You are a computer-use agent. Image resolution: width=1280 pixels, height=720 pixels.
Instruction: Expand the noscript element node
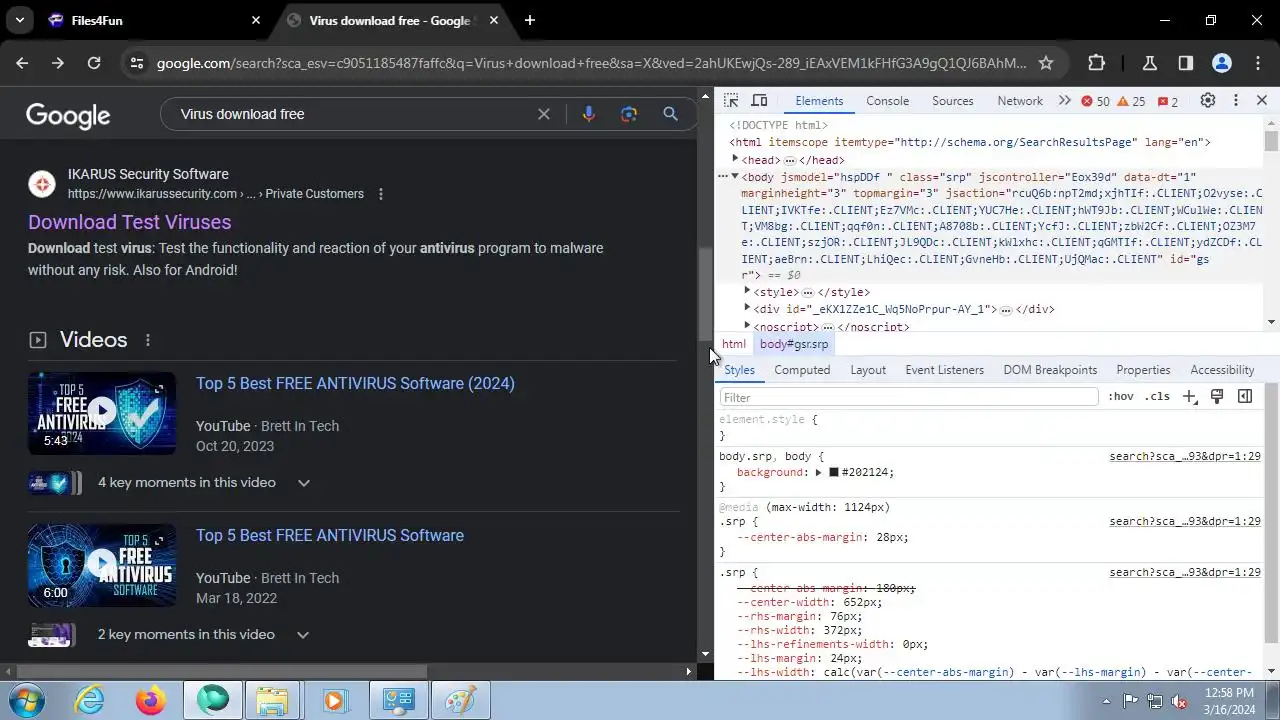pyautogui.click(x=747, y=326)
